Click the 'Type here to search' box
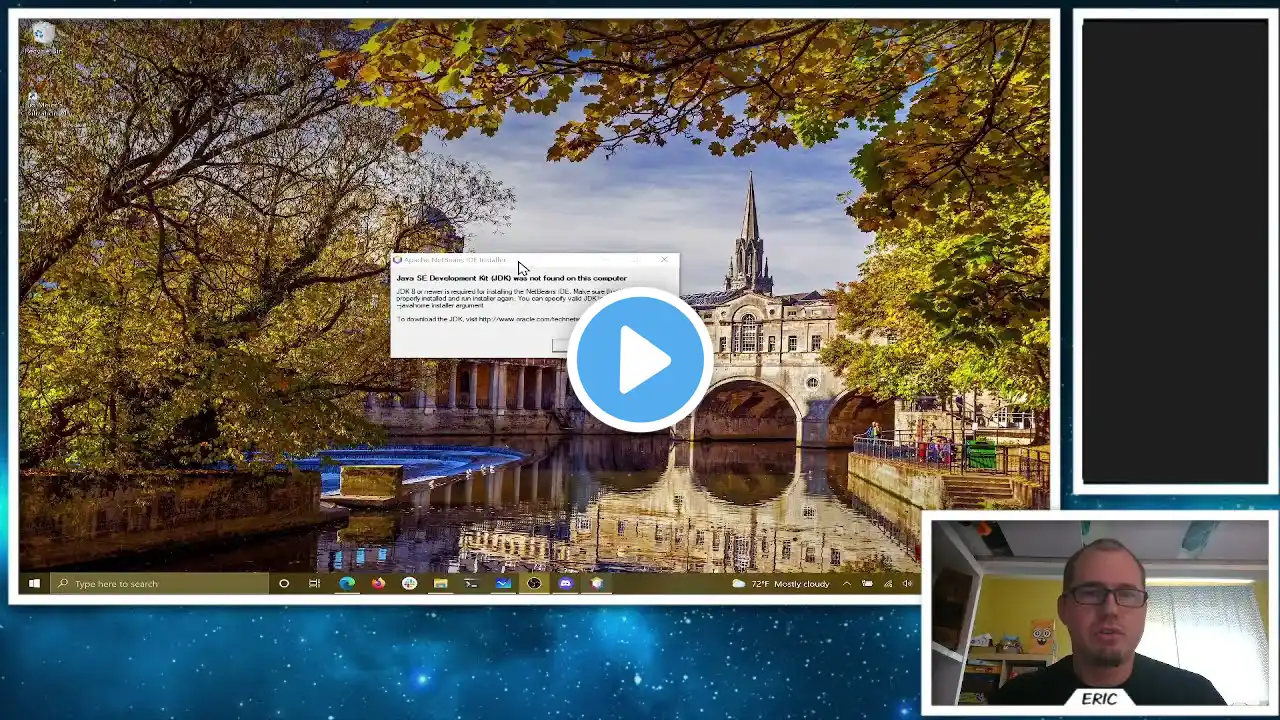The width and height of the screenshot is (1280, 720). (x=160, y=583)
